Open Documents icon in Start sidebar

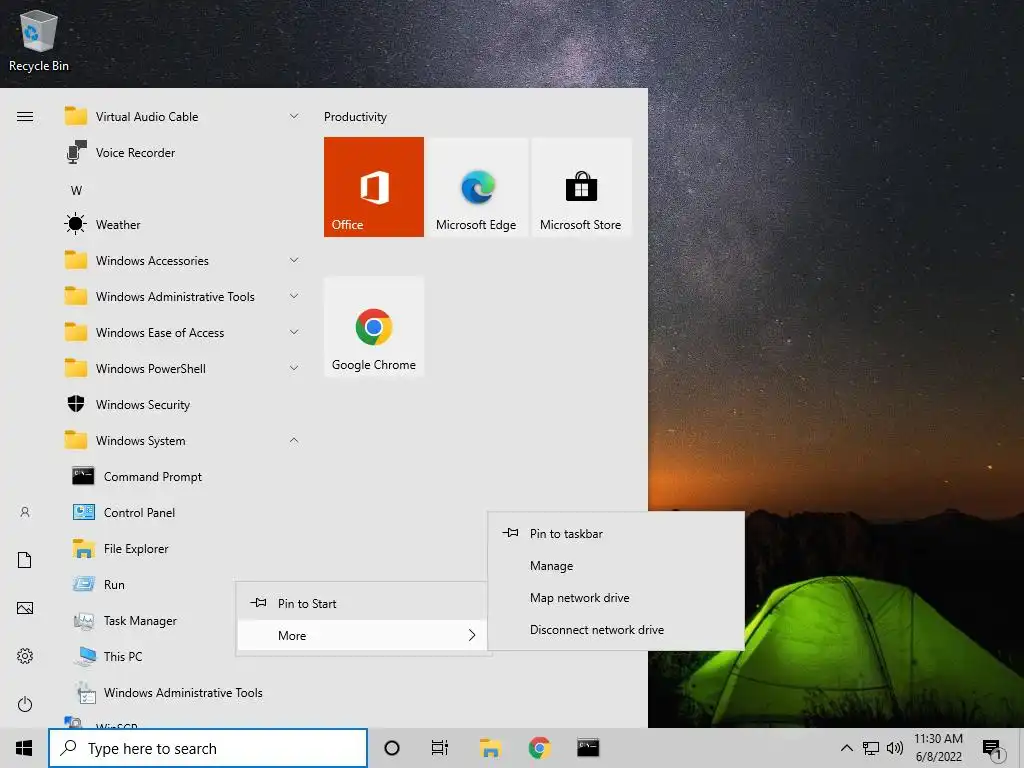25,560
